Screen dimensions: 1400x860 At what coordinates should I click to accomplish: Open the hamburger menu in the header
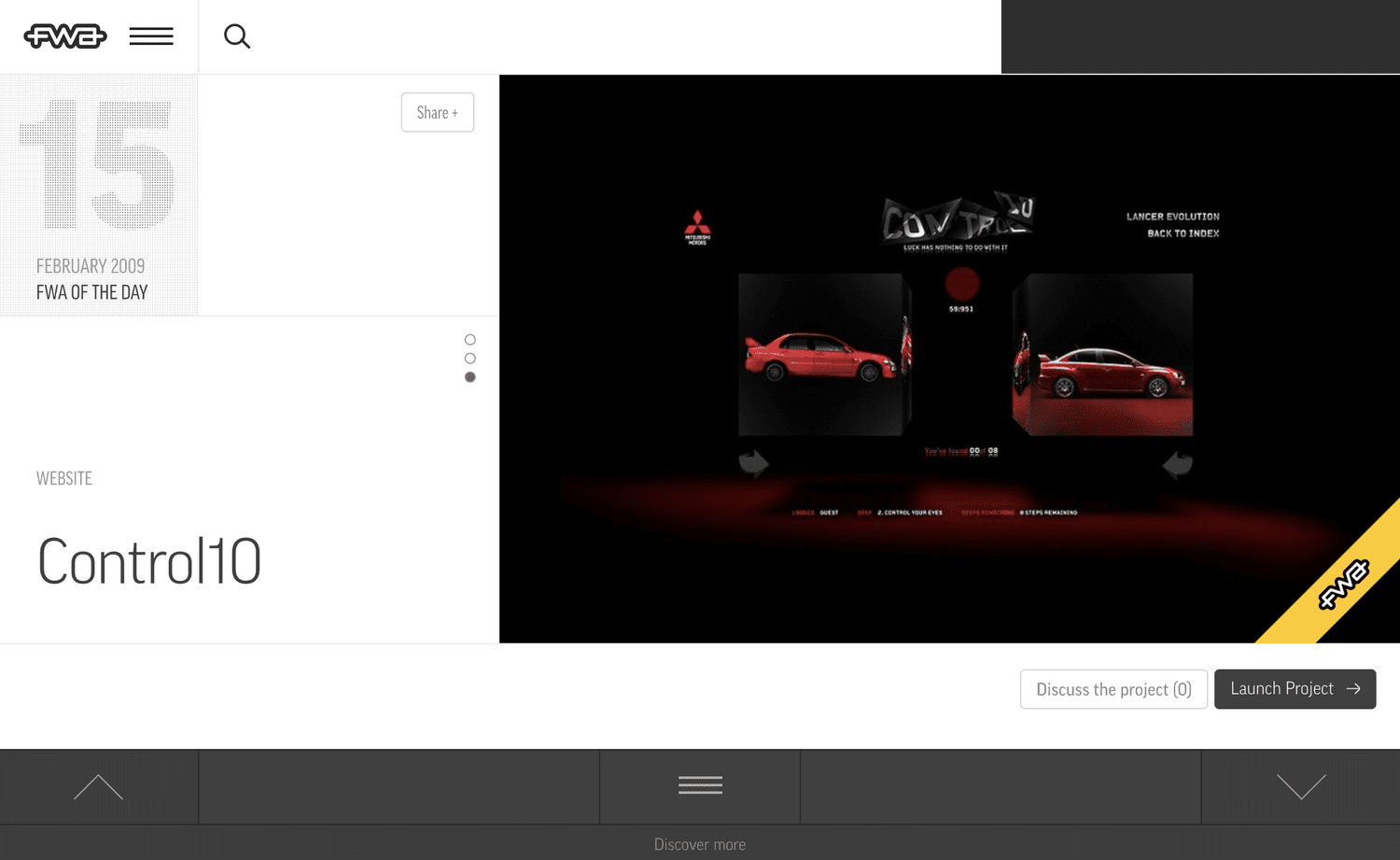151,36
